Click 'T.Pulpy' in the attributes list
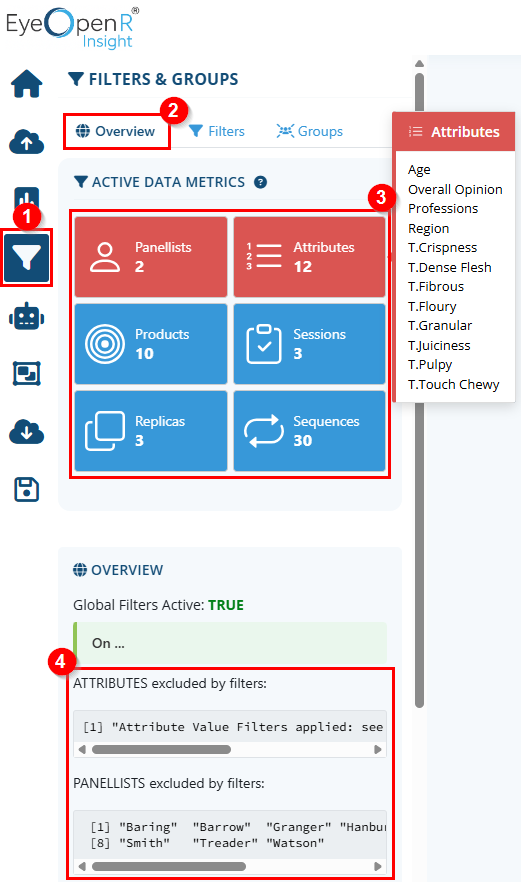 (430, 364)
